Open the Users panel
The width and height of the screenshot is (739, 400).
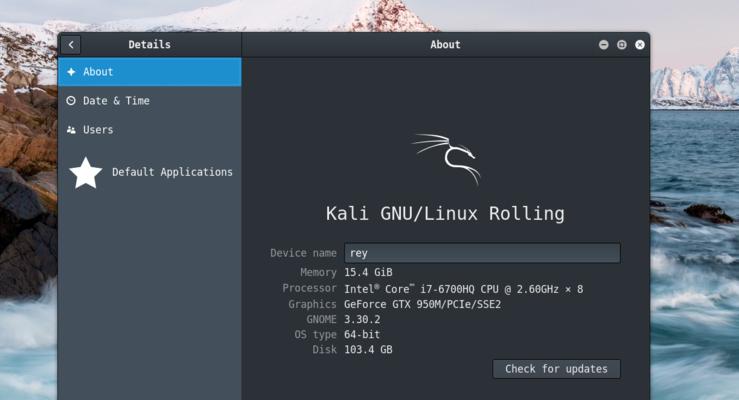coord(150,130)
